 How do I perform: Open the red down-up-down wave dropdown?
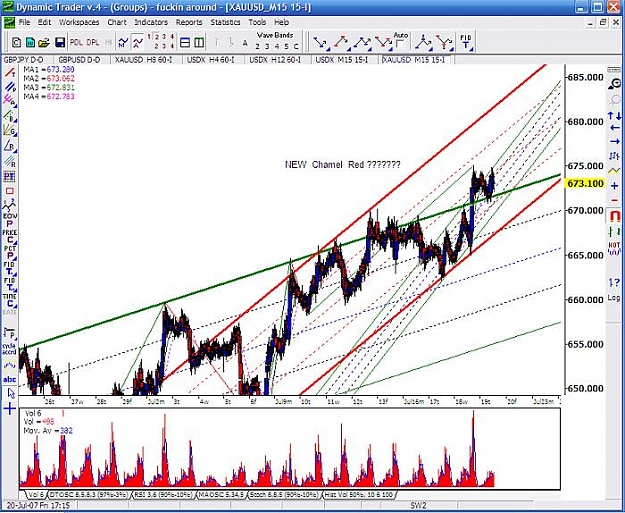[383, 43]
